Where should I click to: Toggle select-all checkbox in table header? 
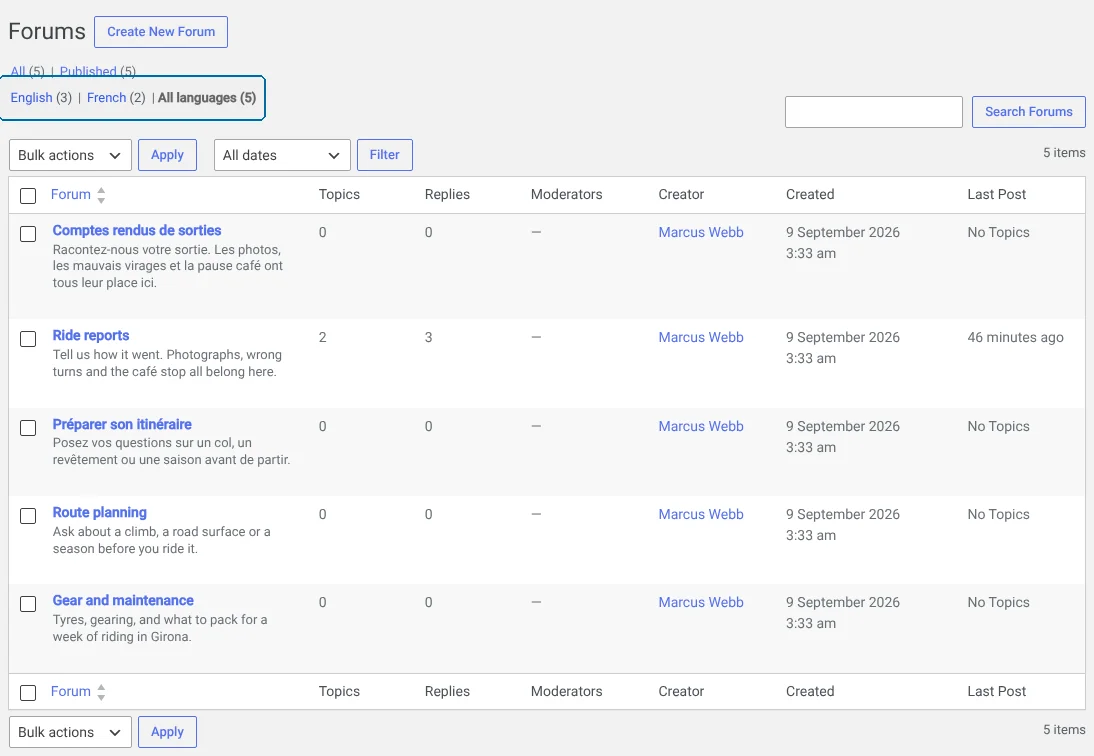[x=28, y=196]
